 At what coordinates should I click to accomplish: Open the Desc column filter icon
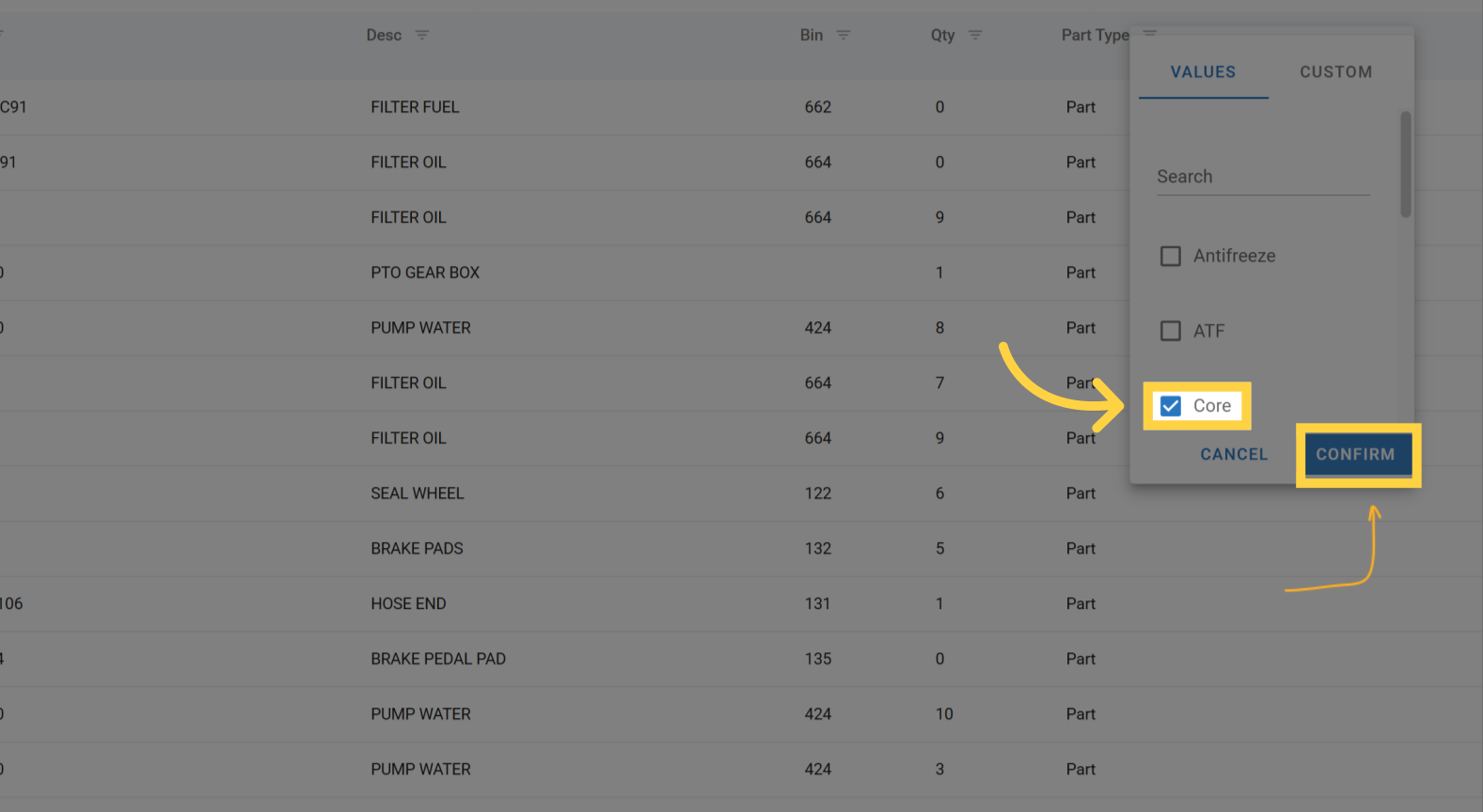(x=422, y=35)
